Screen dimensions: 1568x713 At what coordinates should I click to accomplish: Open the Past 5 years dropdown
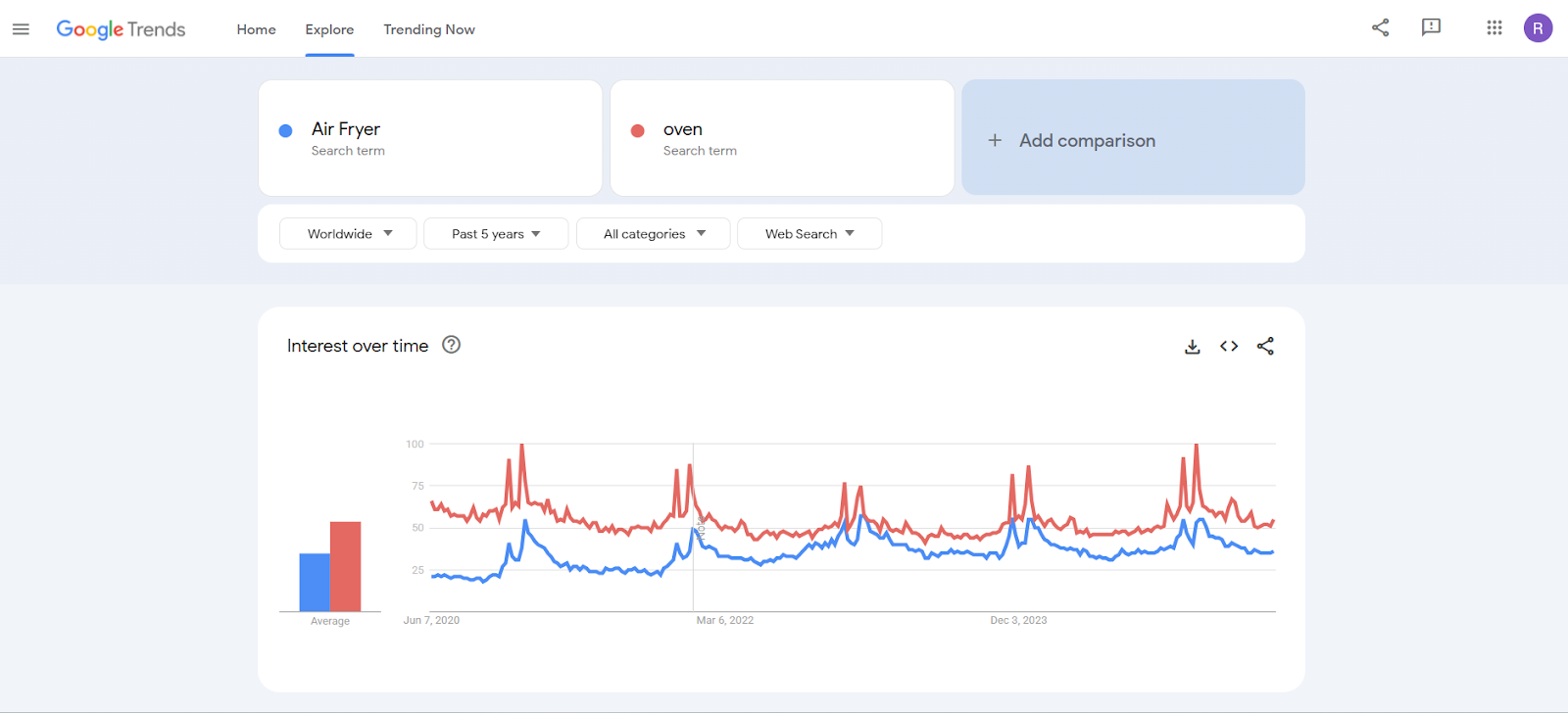click(x=496, y=234)
